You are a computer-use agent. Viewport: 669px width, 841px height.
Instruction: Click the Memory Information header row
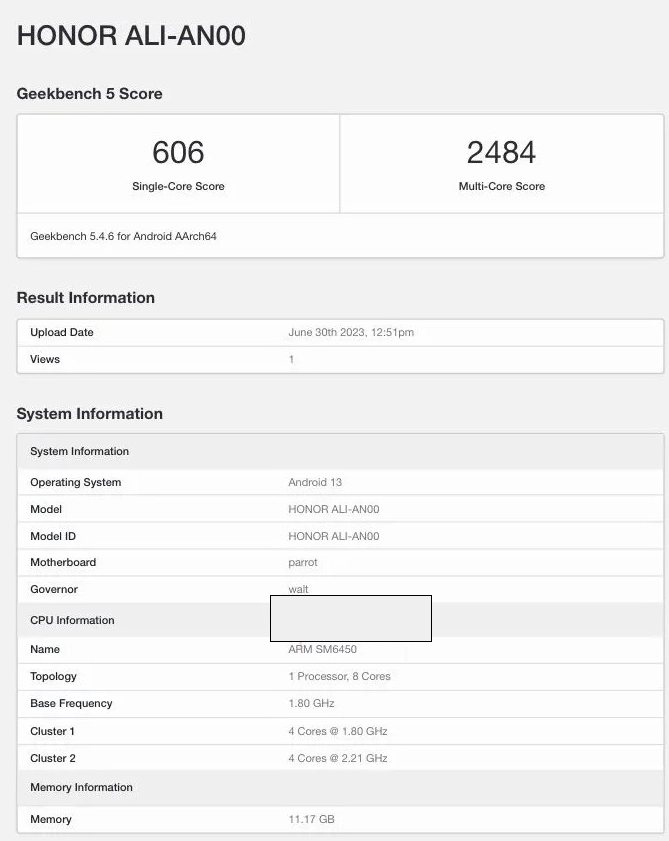coord(341,787)
